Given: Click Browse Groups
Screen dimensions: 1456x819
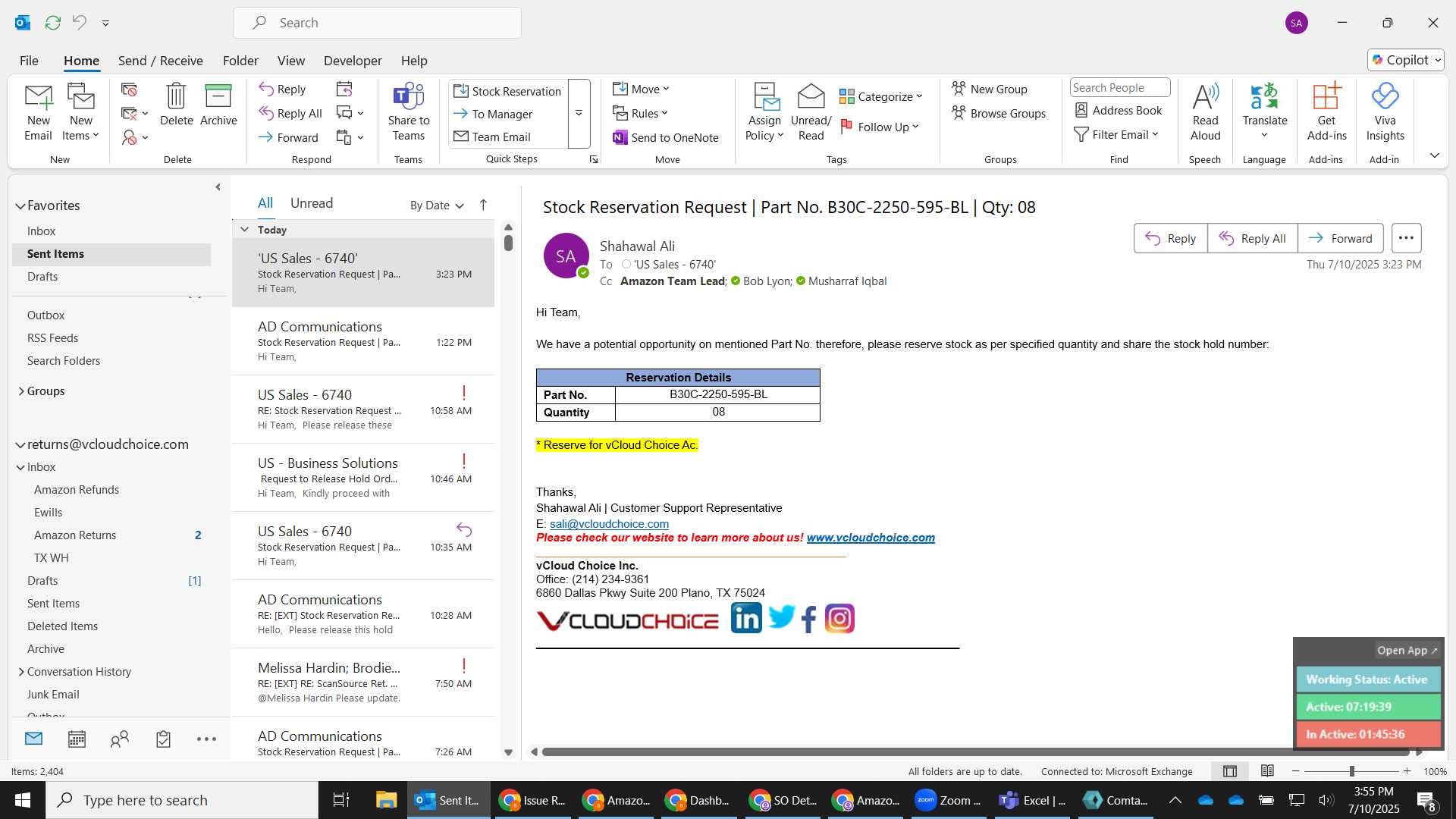Looking at the screenshot, I should click(999, 114).
